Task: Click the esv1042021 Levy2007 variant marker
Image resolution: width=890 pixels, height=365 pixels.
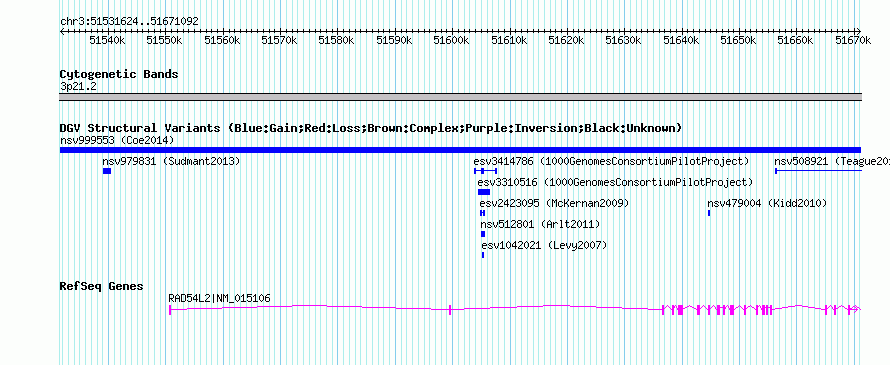Action: coord(483,255)
